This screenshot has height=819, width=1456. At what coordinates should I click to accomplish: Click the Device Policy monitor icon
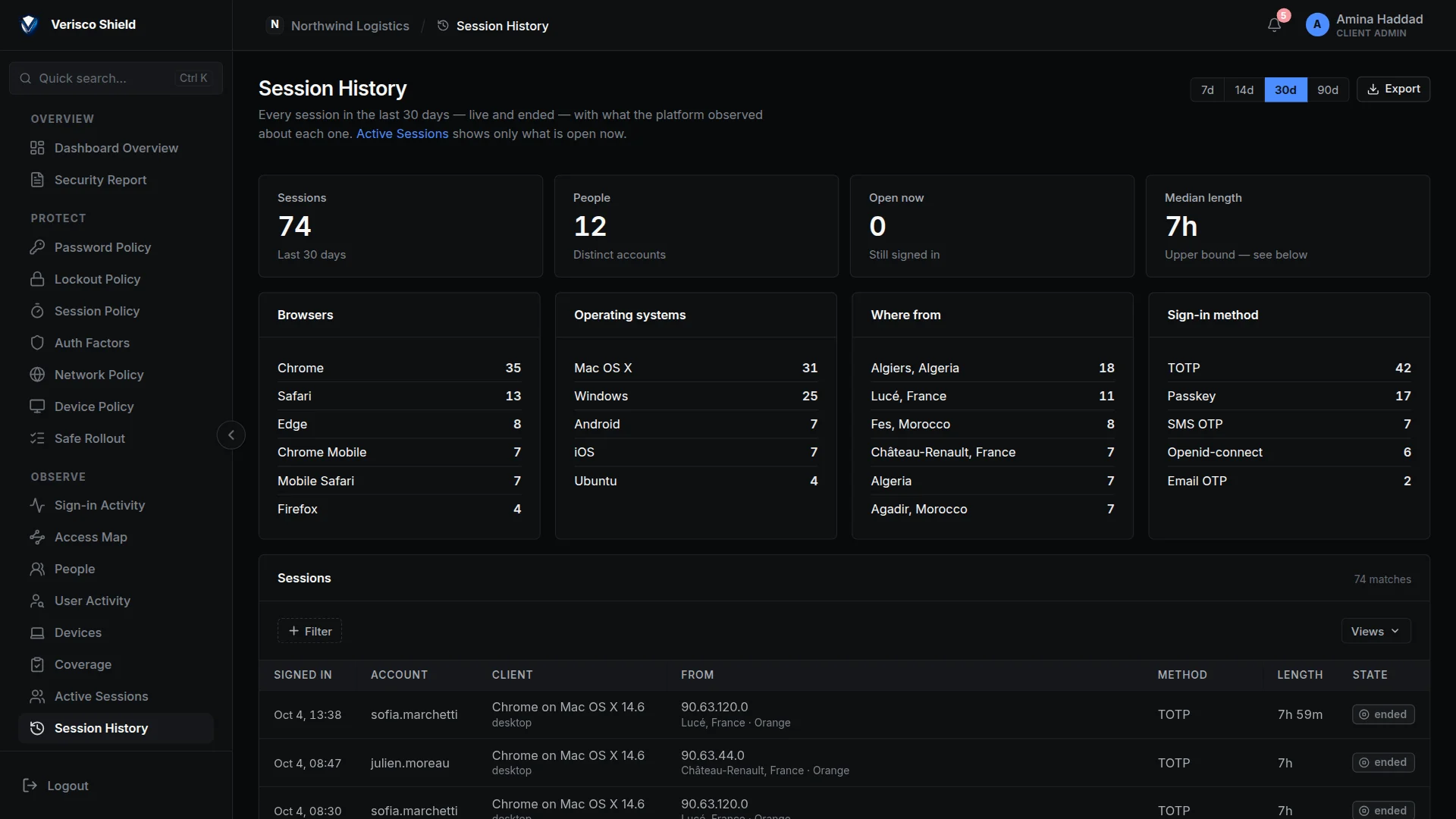pyautogui.click(x=37, y=406)
